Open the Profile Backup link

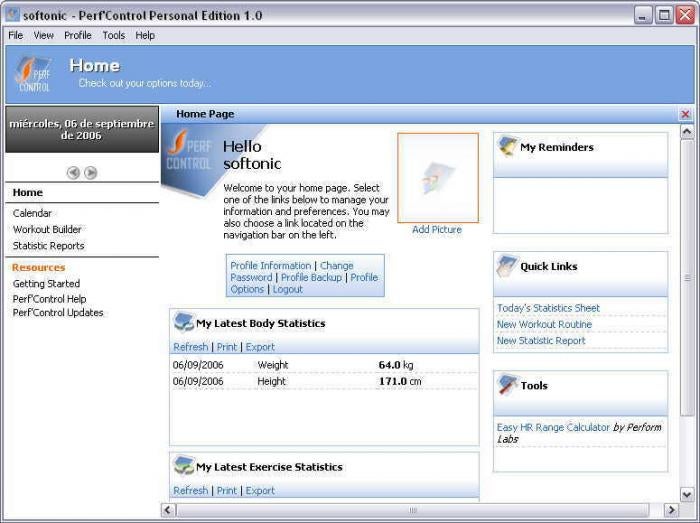click(311, 277)
